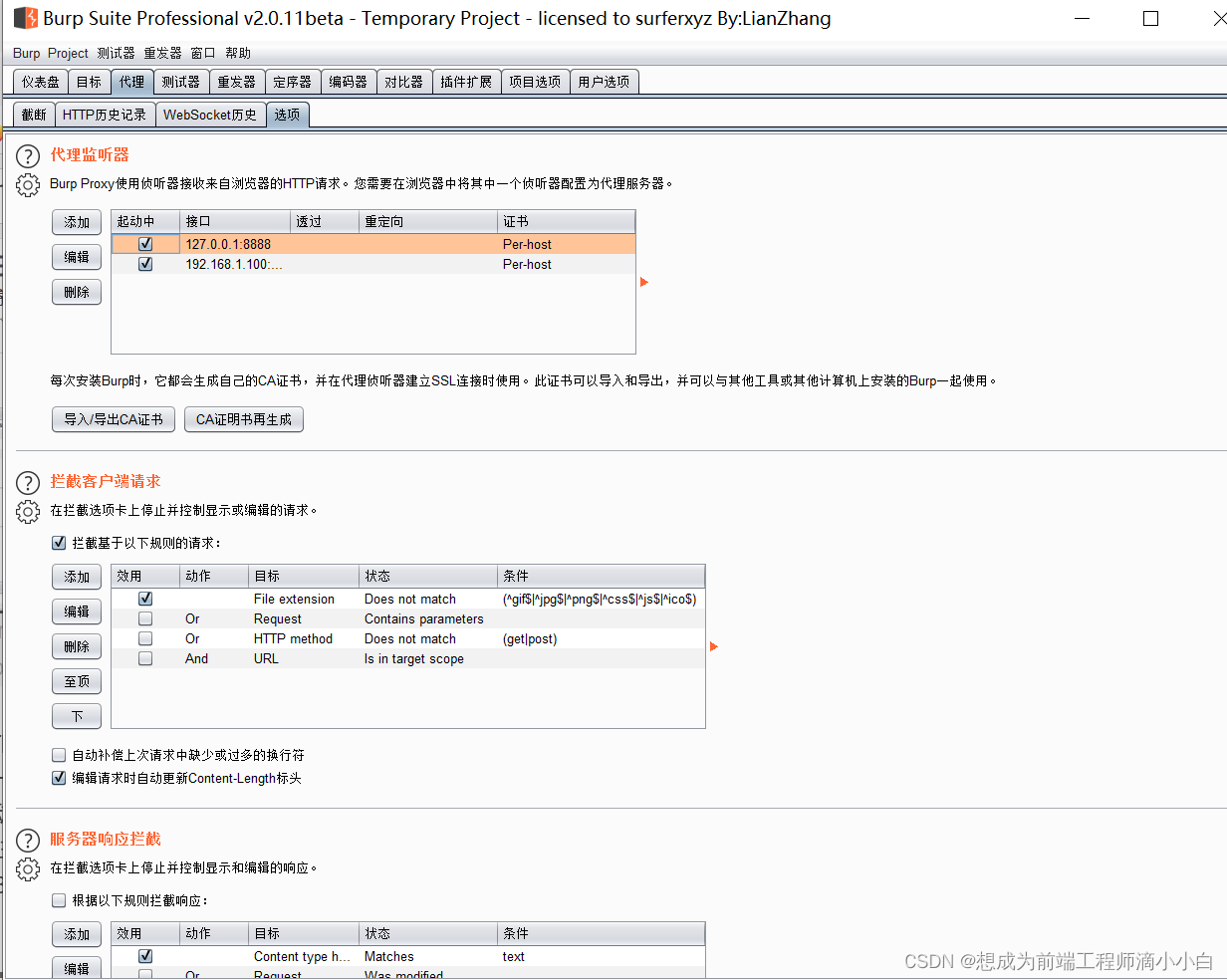Open the Project menu

[x=68, y=54]
